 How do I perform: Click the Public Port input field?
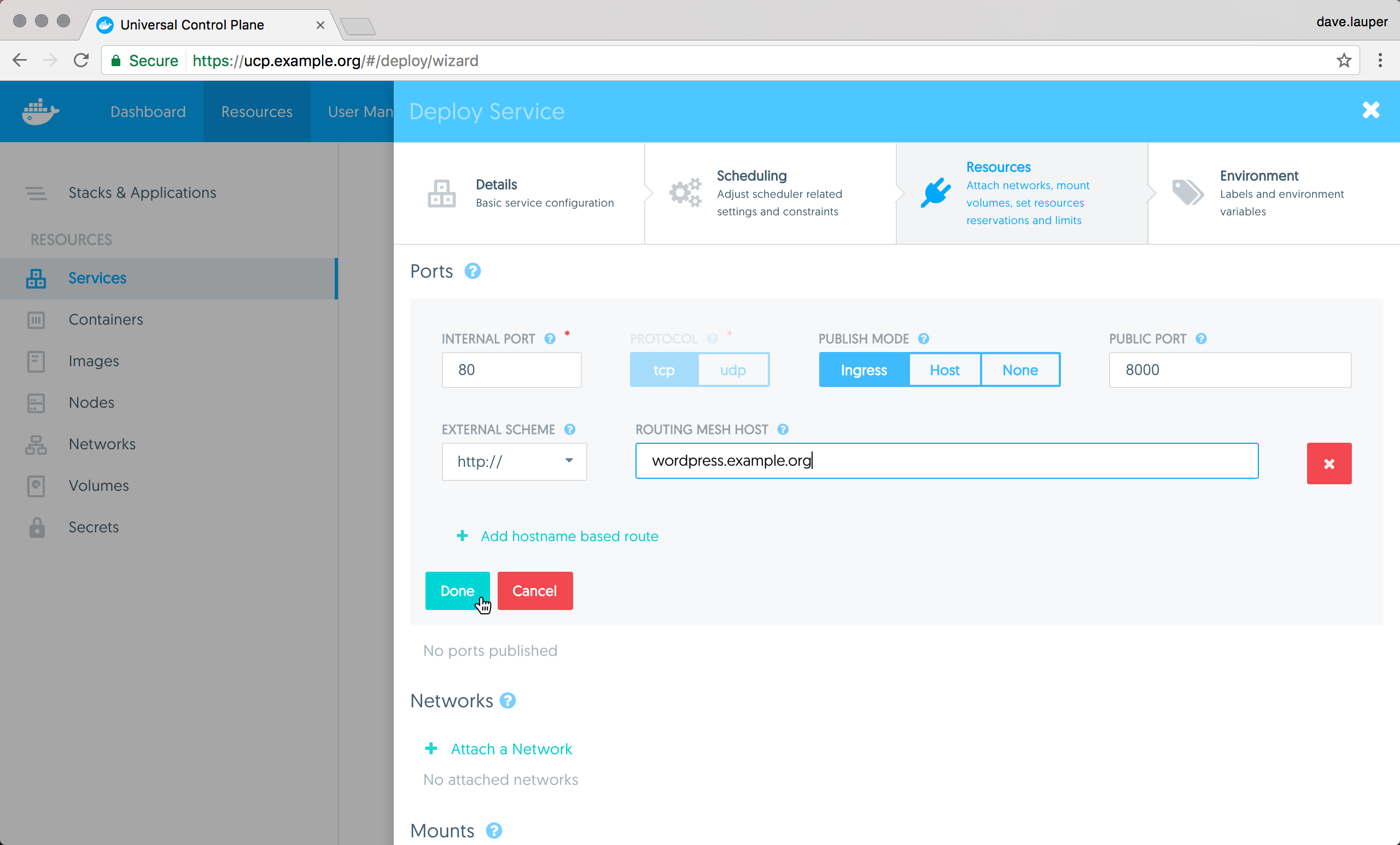pos(1229,369)
